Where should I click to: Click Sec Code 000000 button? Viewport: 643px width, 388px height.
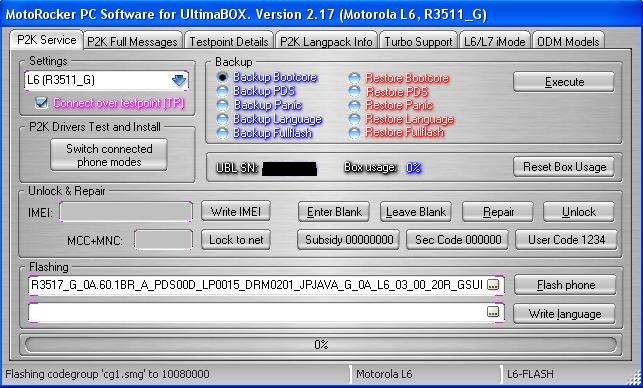click(457, 240)
